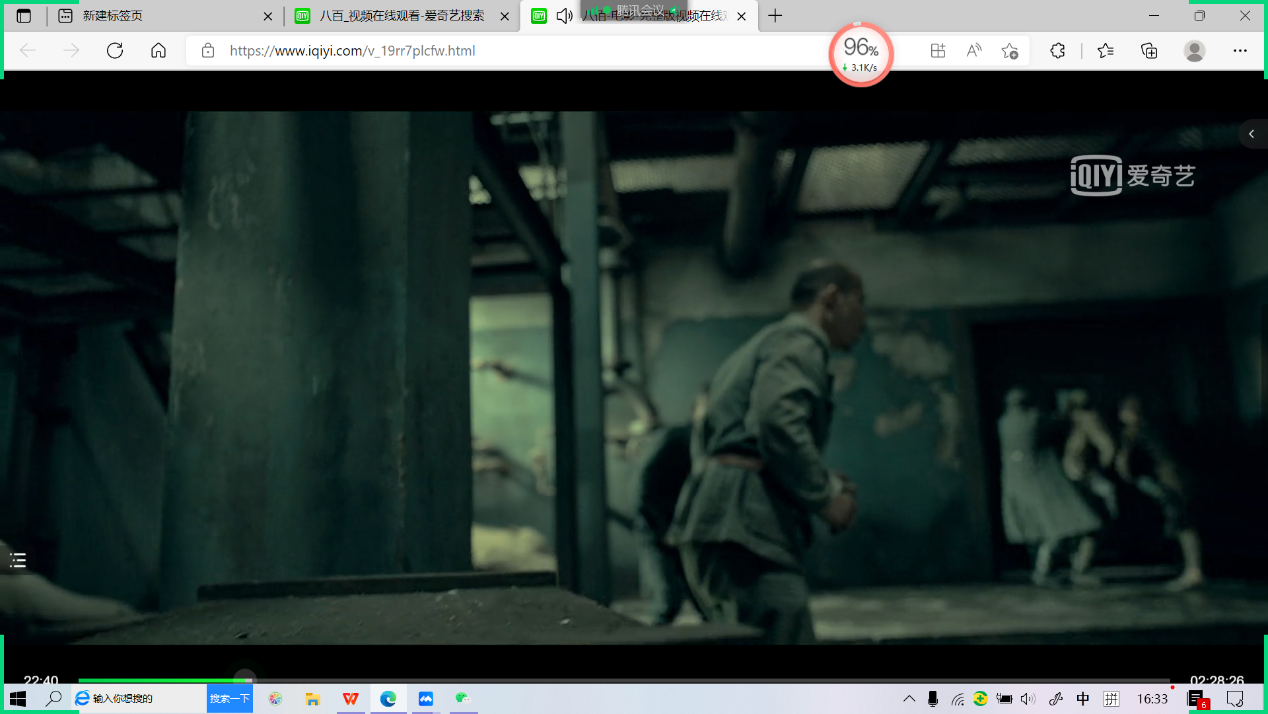Screen dimensions: 1268x714
Task: Add this page to favorites
Action: click(x=1010, y=51)
